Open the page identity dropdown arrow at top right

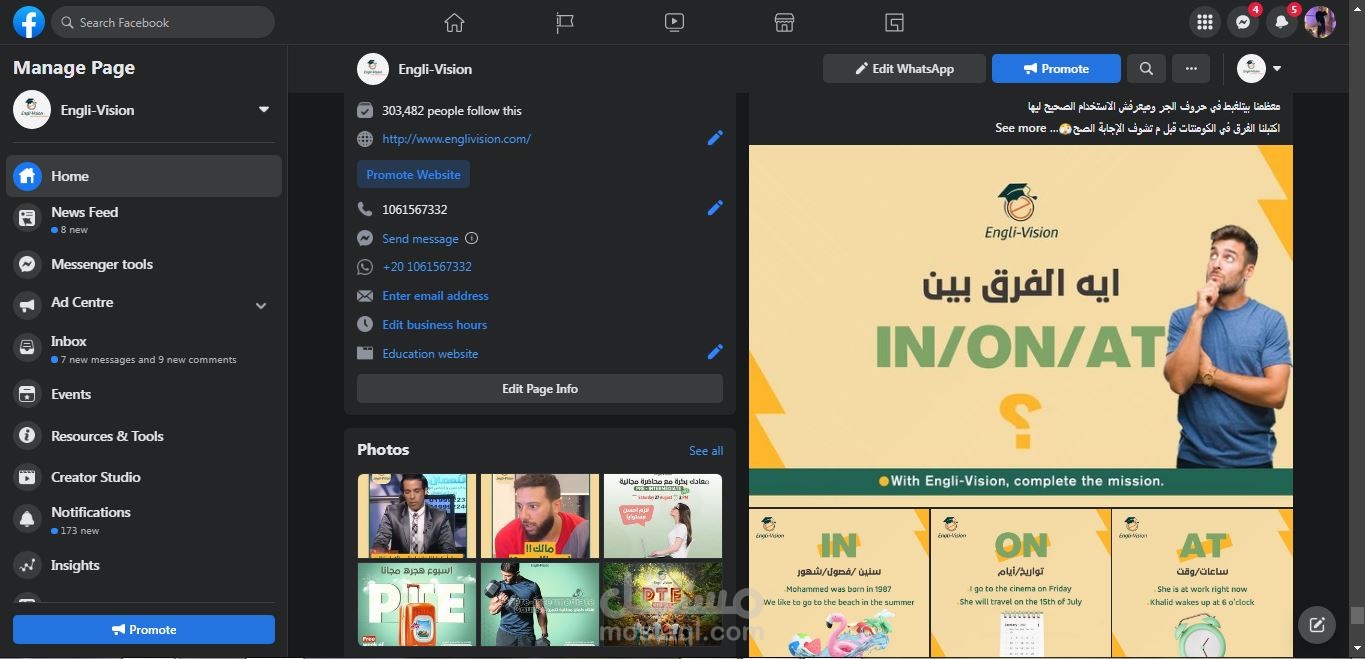tap(1277, 69)
